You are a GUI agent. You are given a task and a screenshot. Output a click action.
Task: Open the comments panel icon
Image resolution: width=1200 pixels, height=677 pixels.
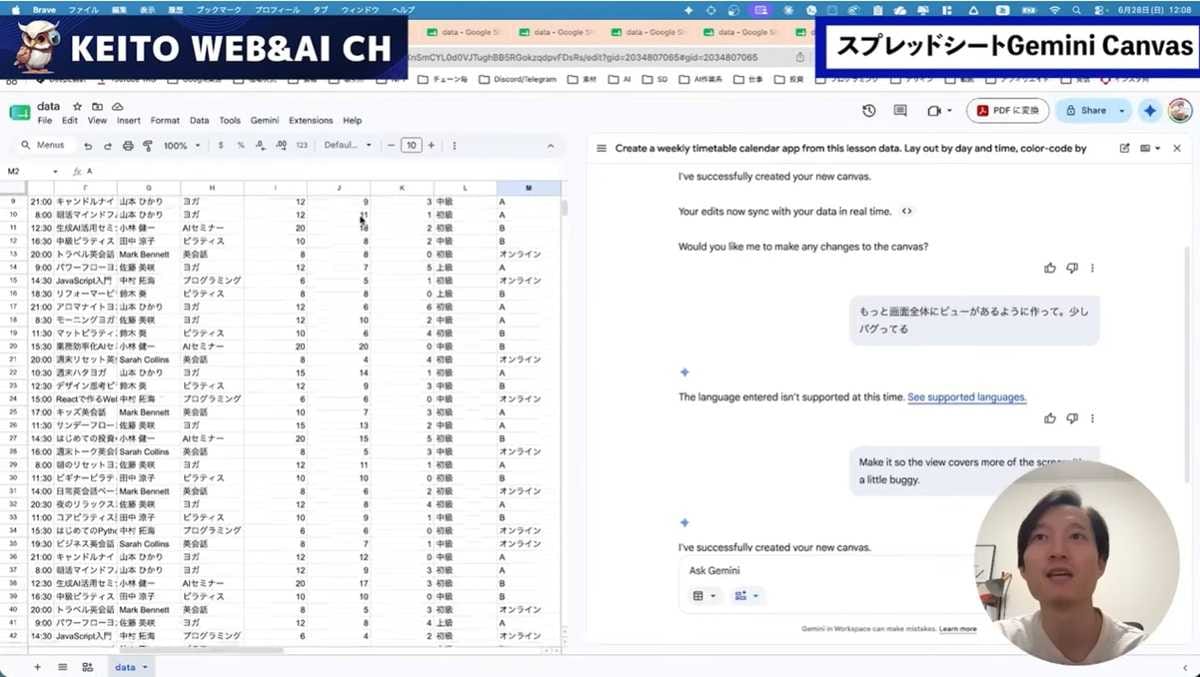[900, 111]
